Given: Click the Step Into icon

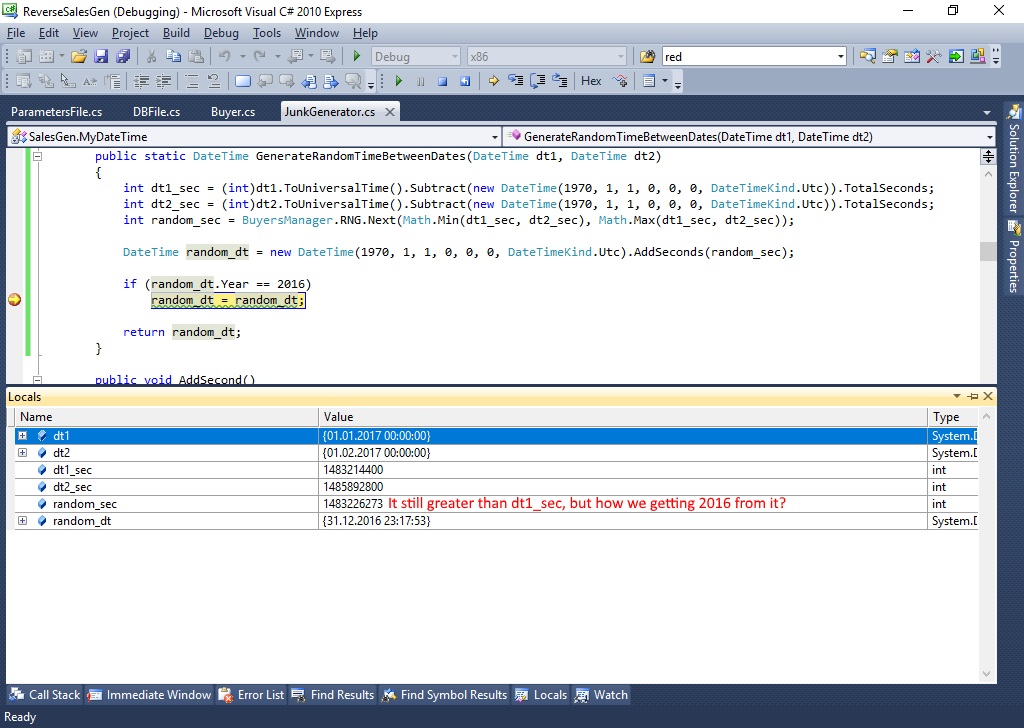Looking at the screenshot, I should coord(516,80).
